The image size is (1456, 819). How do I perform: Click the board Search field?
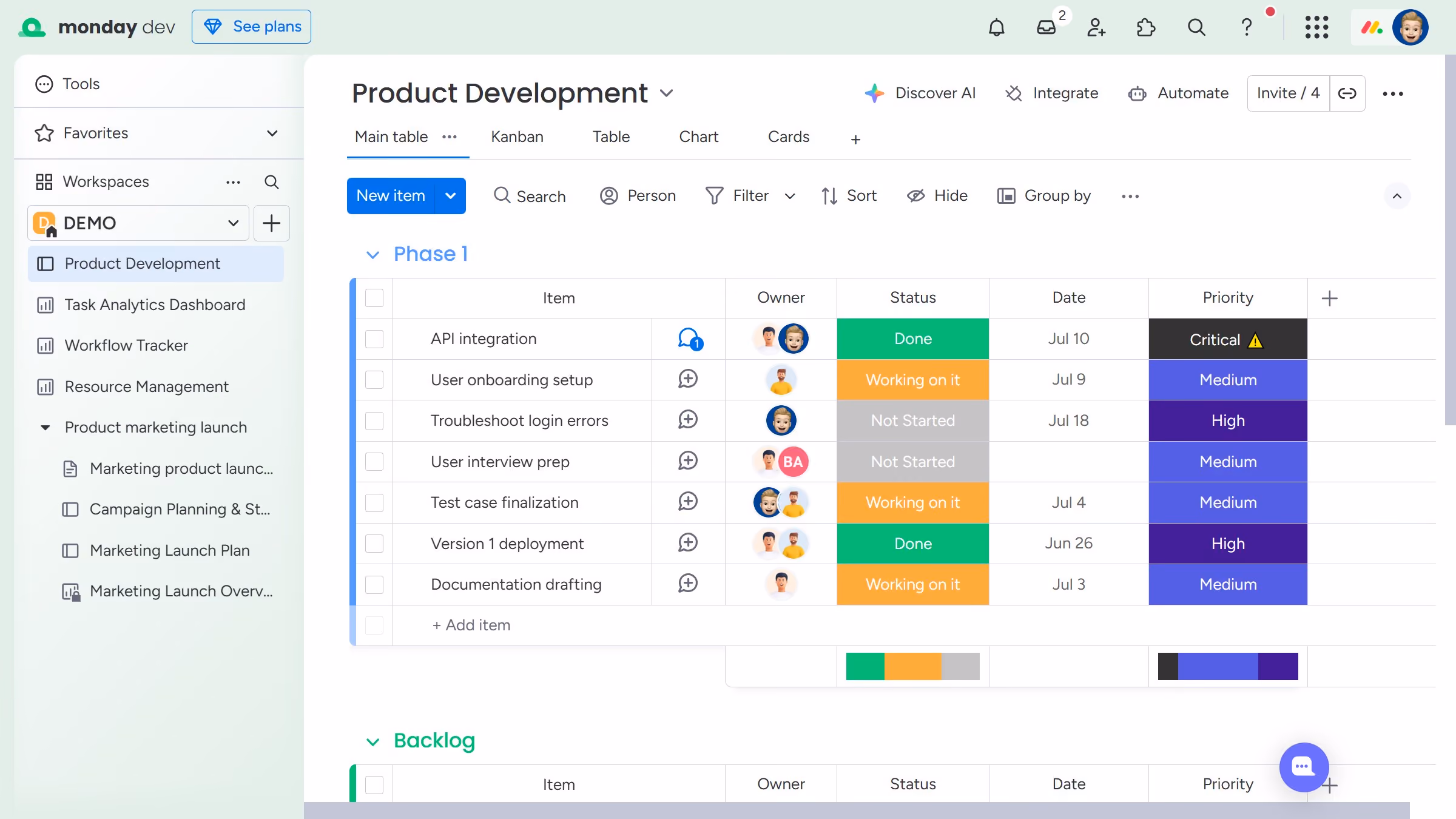[x=529, y=197]
